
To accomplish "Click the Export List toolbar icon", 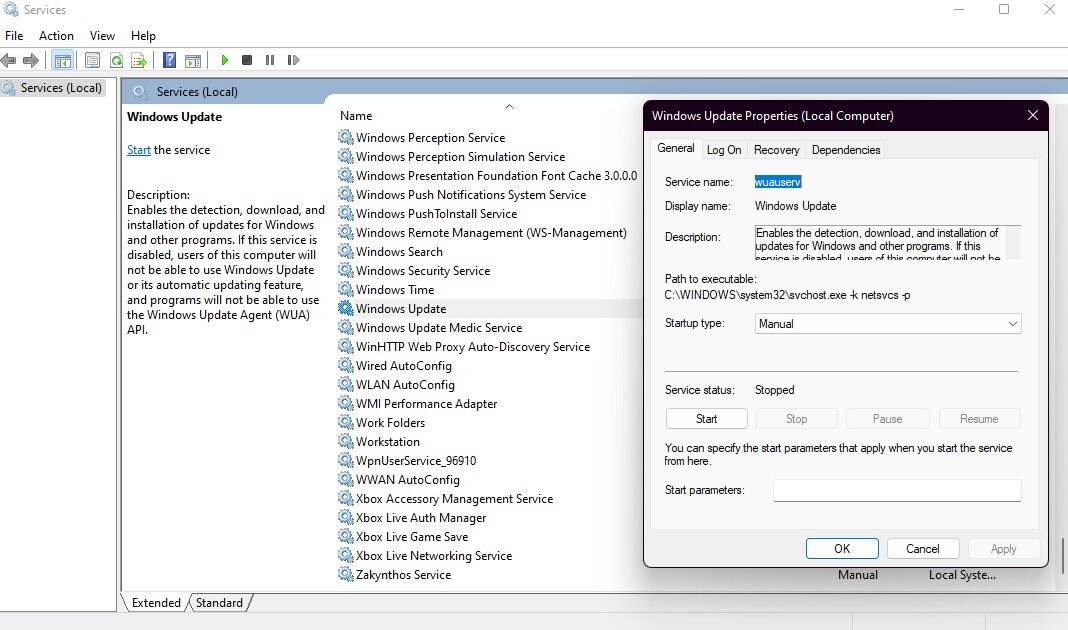I will point(139,60).
